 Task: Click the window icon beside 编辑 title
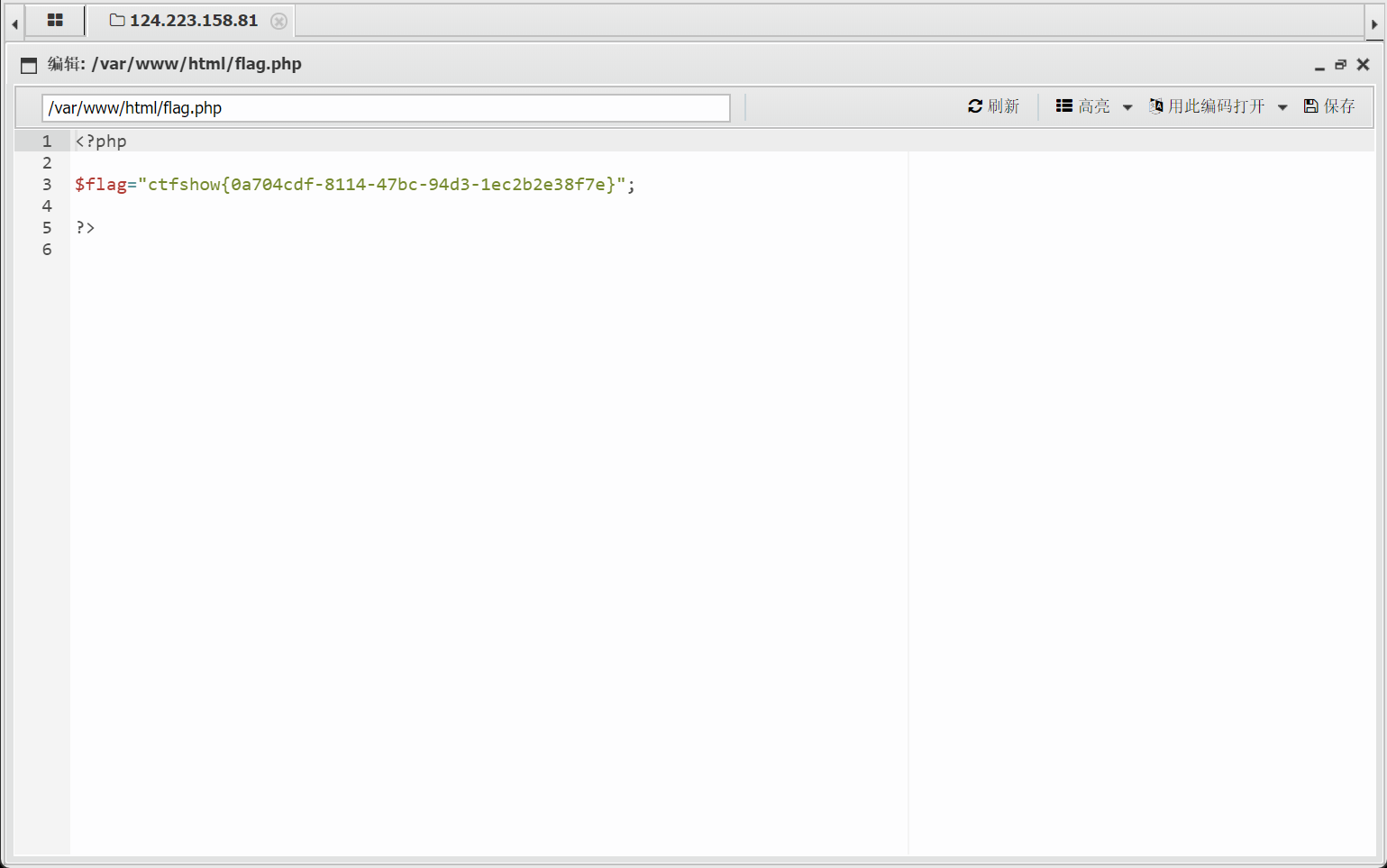point(29,65)
